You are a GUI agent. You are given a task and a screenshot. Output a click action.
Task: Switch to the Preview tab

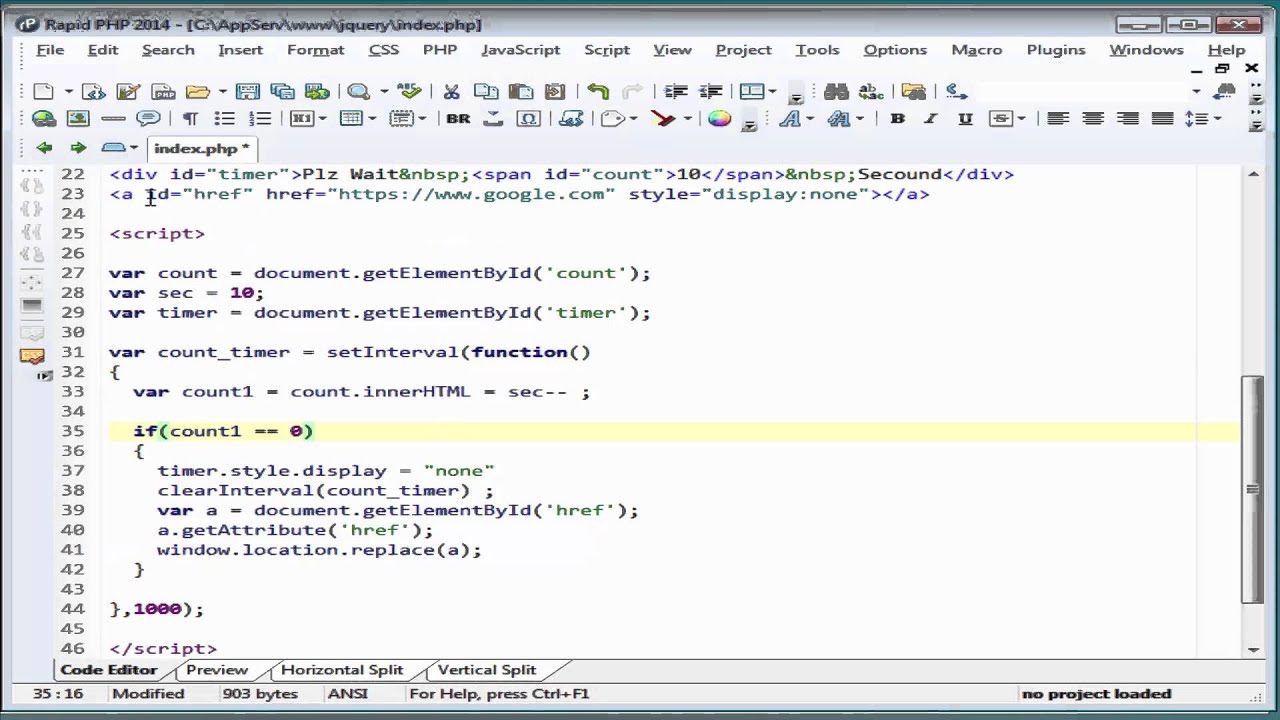(x=217, y=670)
